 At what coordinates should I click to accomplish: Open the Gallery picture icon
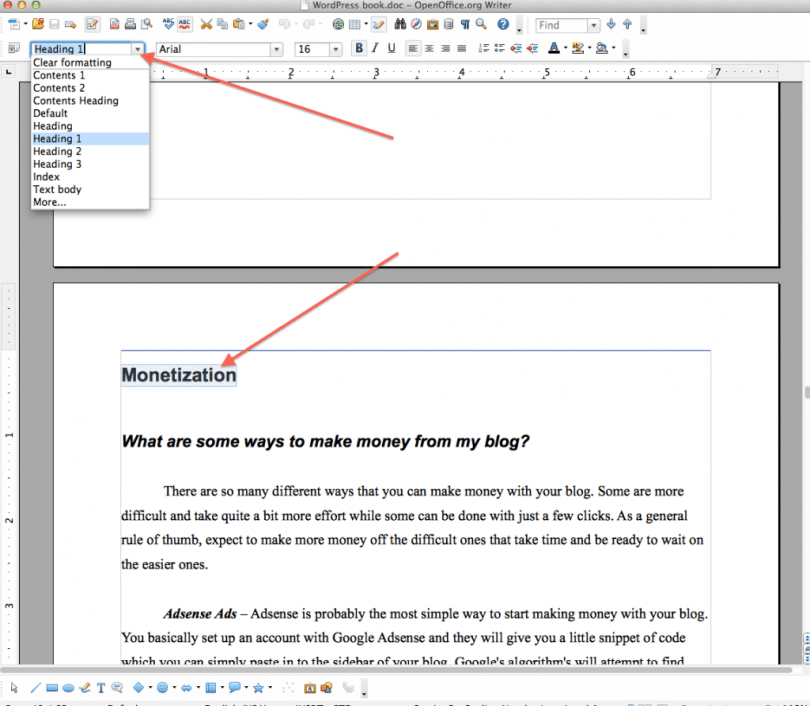pos(432,24)
